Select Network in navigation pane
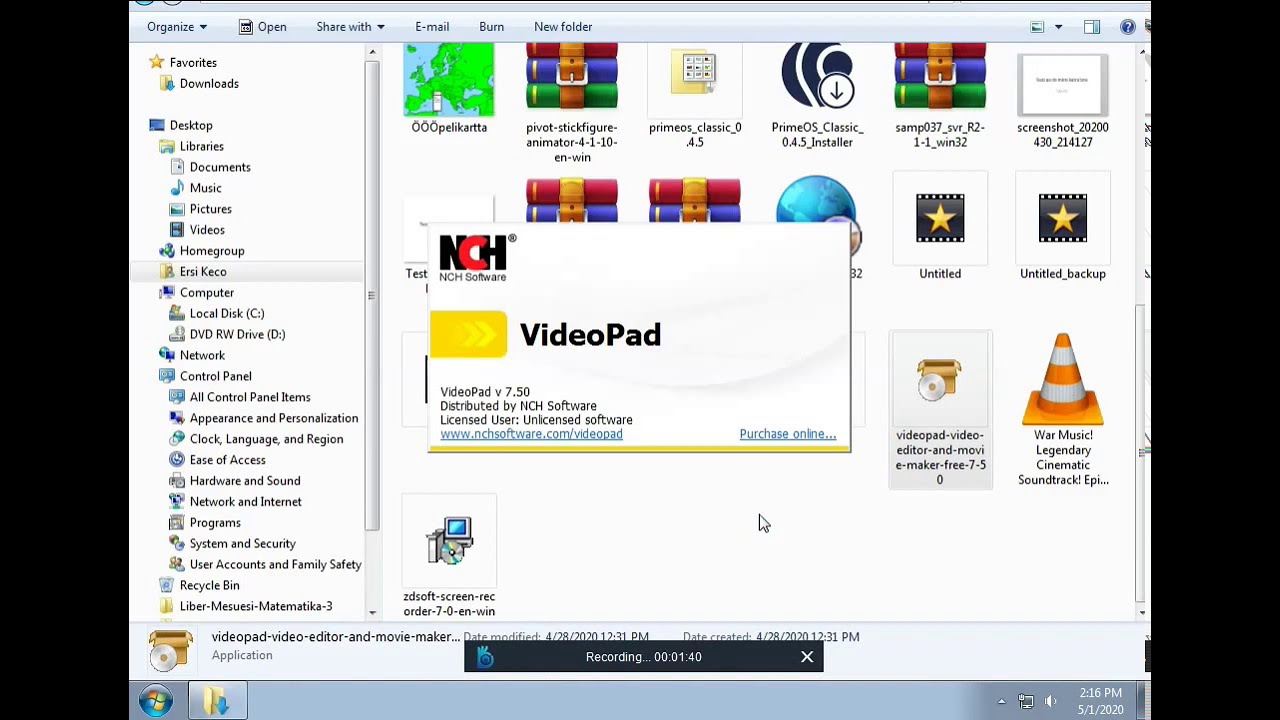This screenshot has width=1280, height=720. 202,356
